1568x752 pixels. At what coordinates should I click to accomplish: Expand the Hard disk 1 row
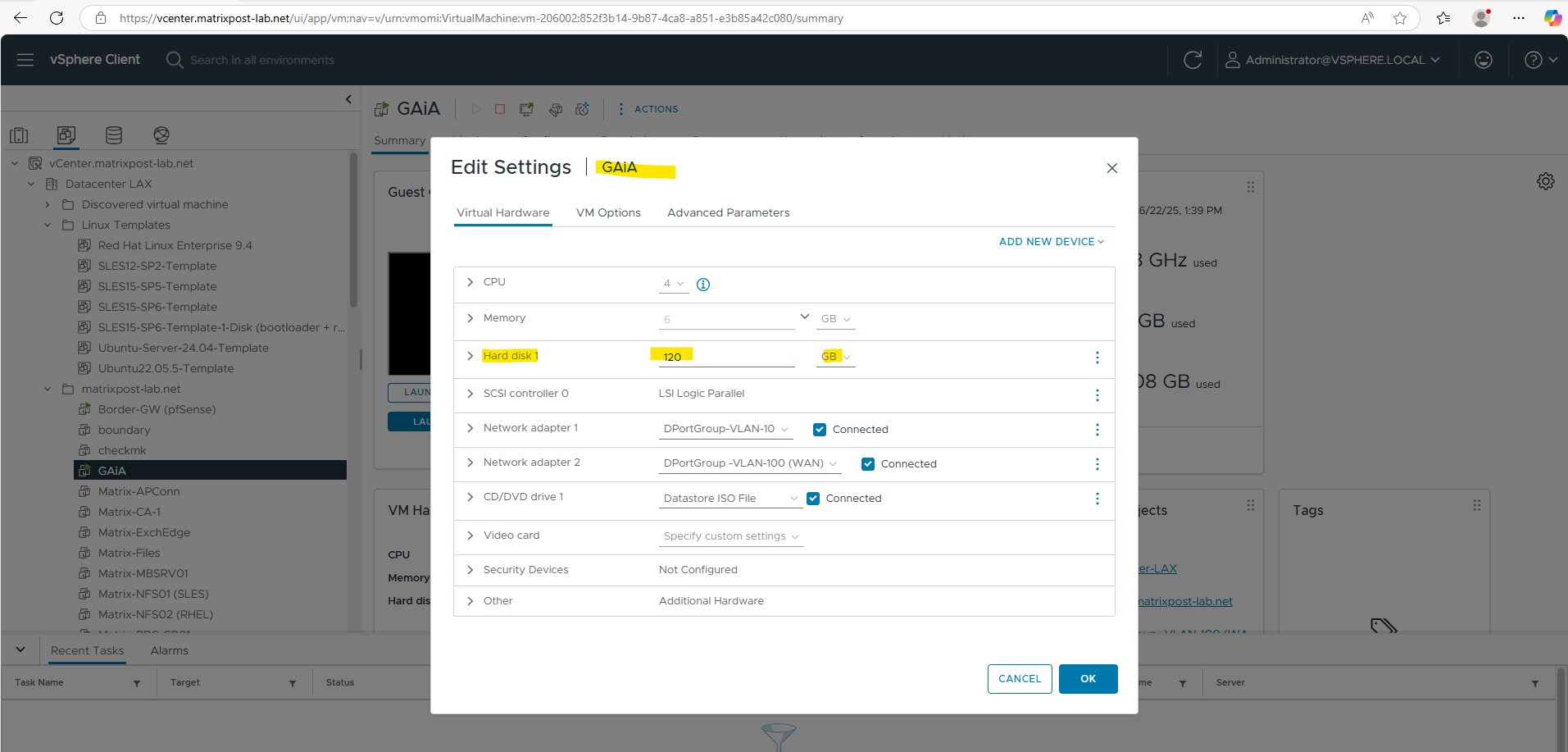[x=470, y=356]
